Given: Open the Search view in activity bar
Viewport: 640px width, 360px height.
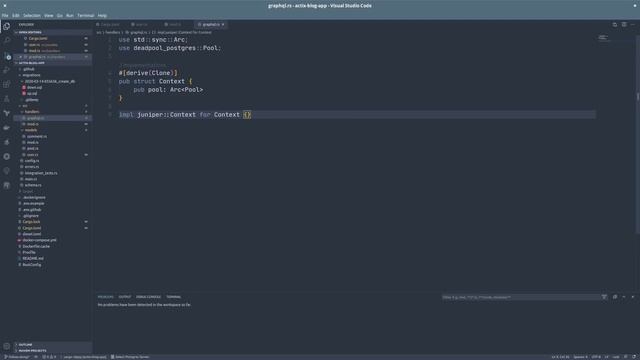Looking at the screenshot, I should [7, 40].
